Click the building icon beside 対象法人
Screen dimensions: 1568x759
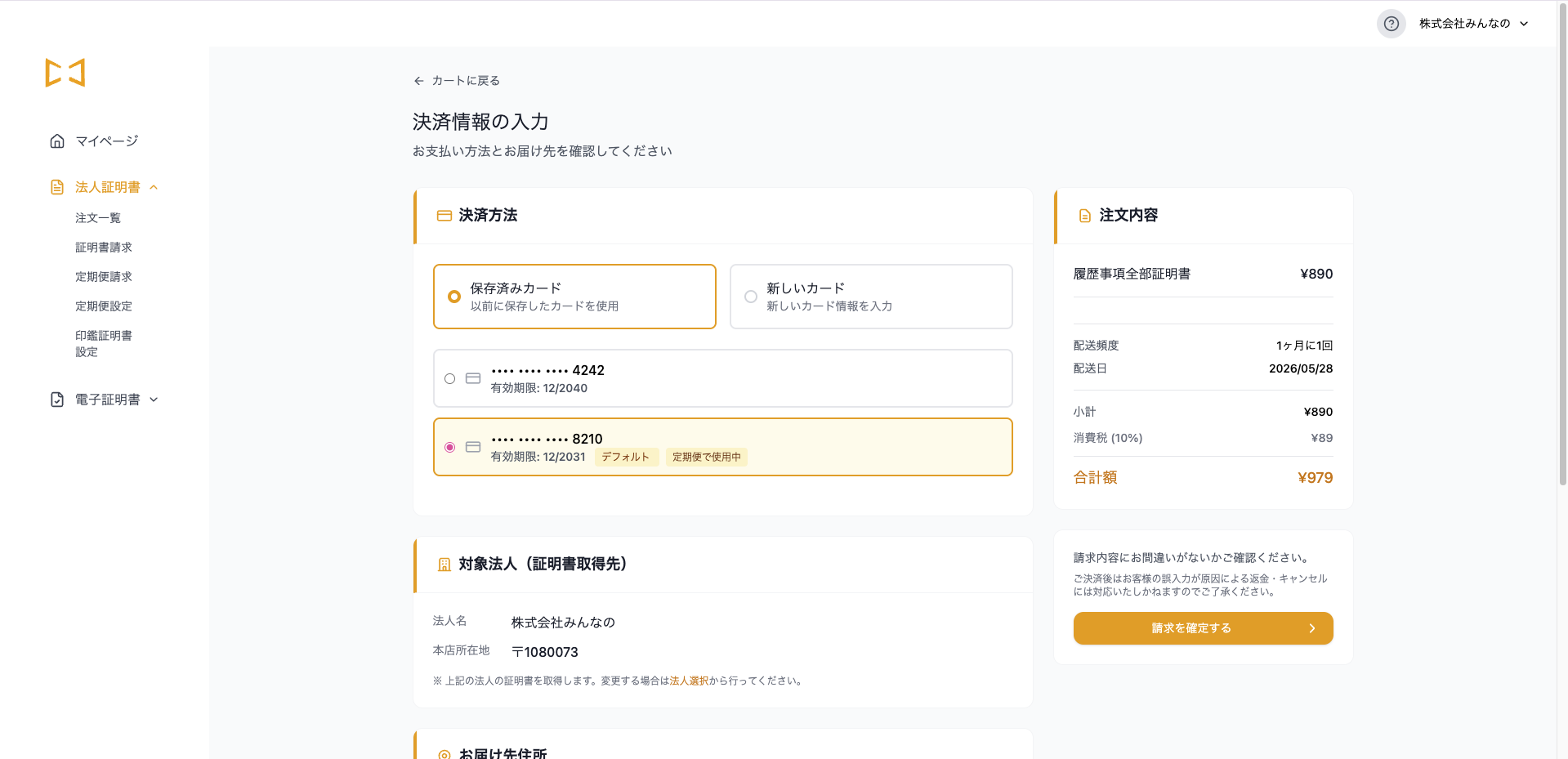click(x=444, y=565)
